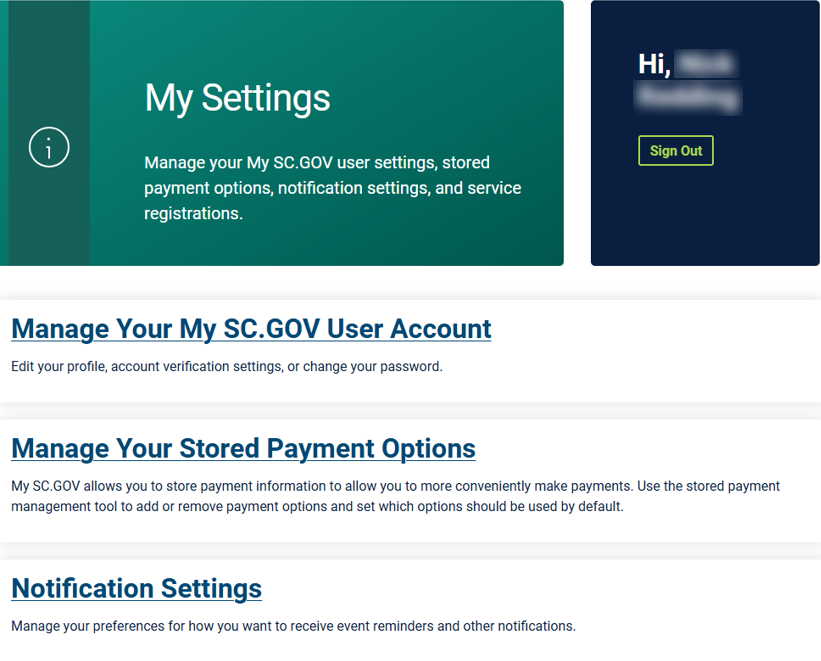The width and height of the screenshot is (821, 661).
Task: Open Manage Your Stored Payment Options
Action: (243, 448)
